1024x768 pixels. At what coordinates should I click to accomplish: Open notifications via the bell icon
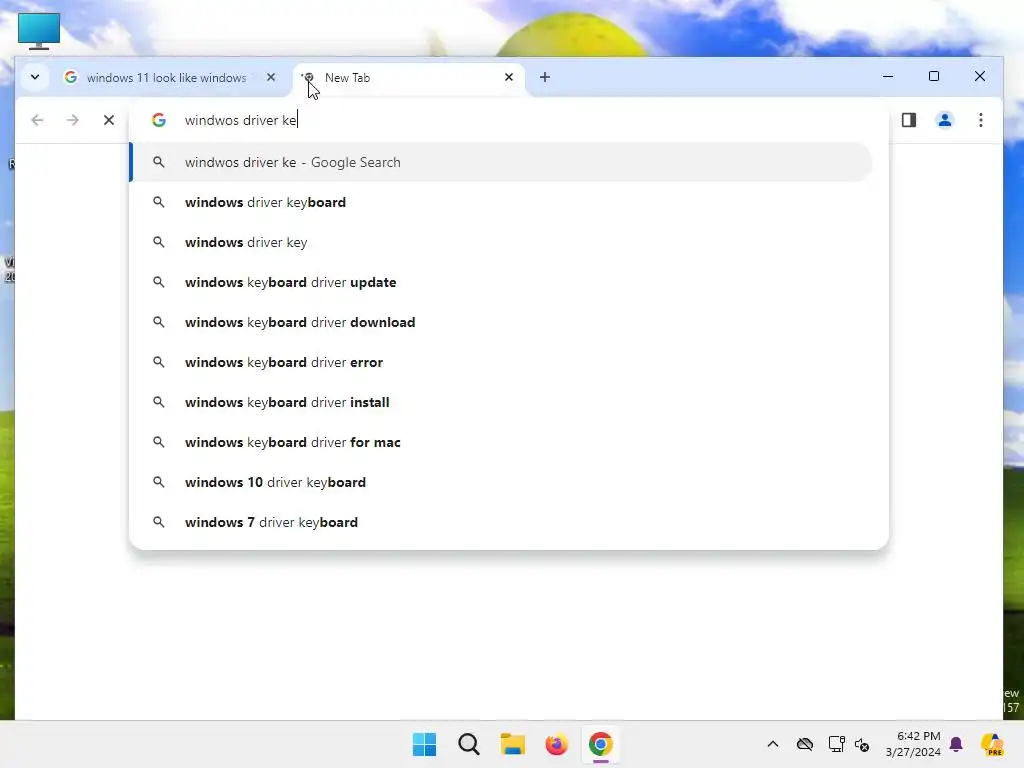coord(956,744)
